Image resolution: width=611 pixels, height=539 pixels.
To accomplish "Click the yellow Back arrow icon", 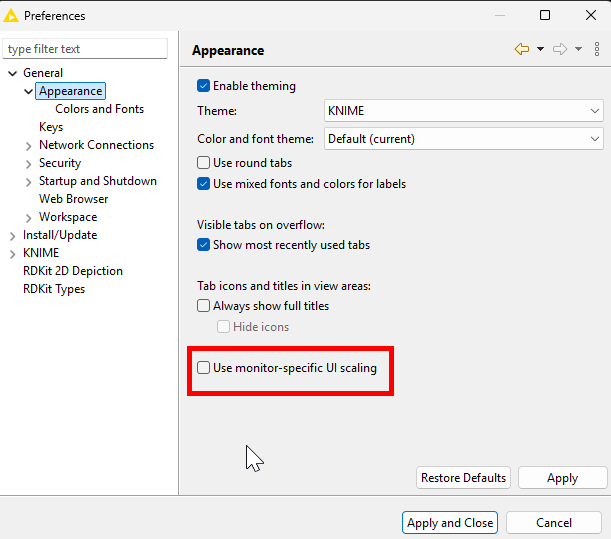I will pos(521,49).
